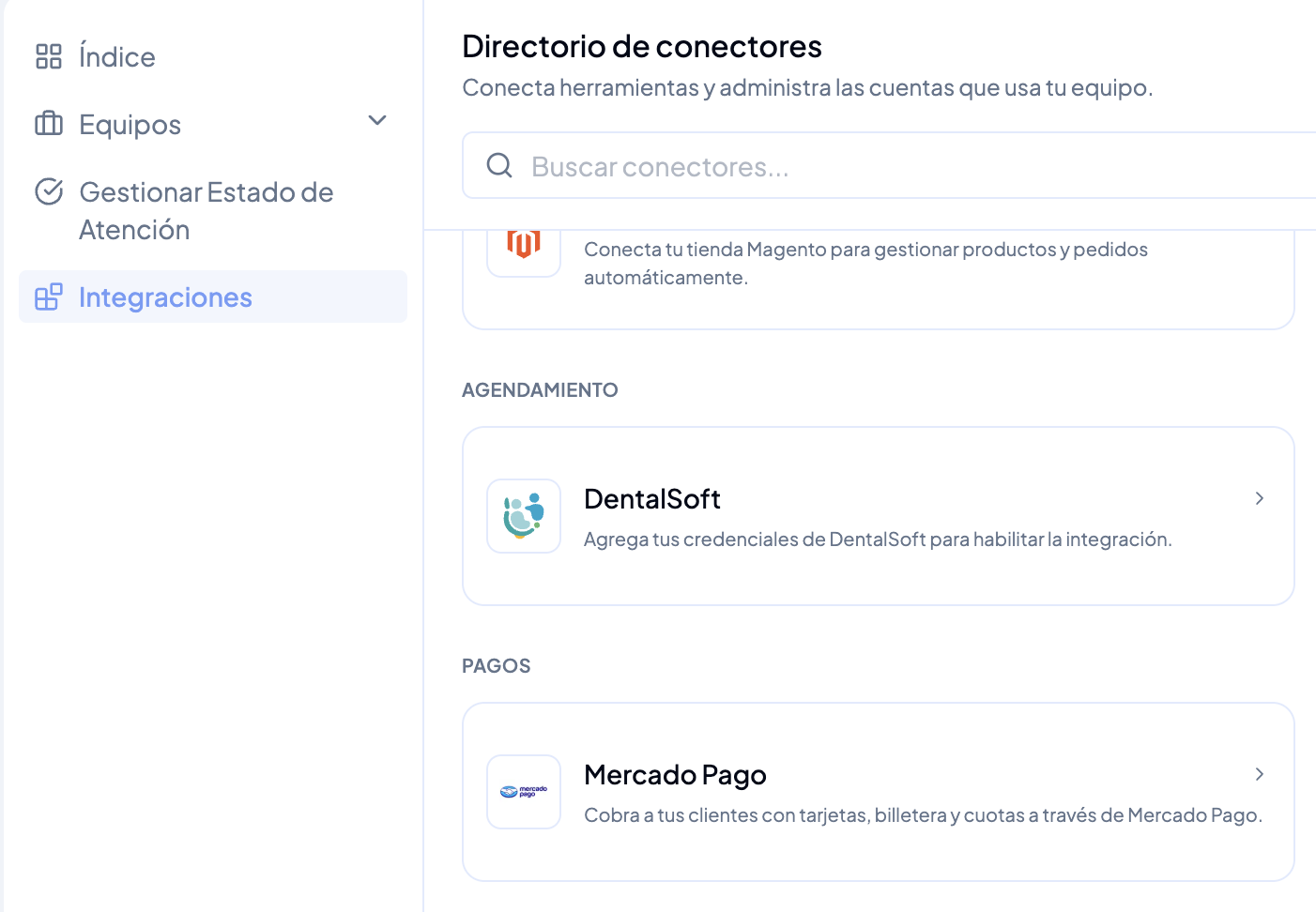The height and width of the screenshot is (912, 1316).
Task: Click the 'Agrega tus credenciales de DentalSoft' description
Action: tap(878, 540)
